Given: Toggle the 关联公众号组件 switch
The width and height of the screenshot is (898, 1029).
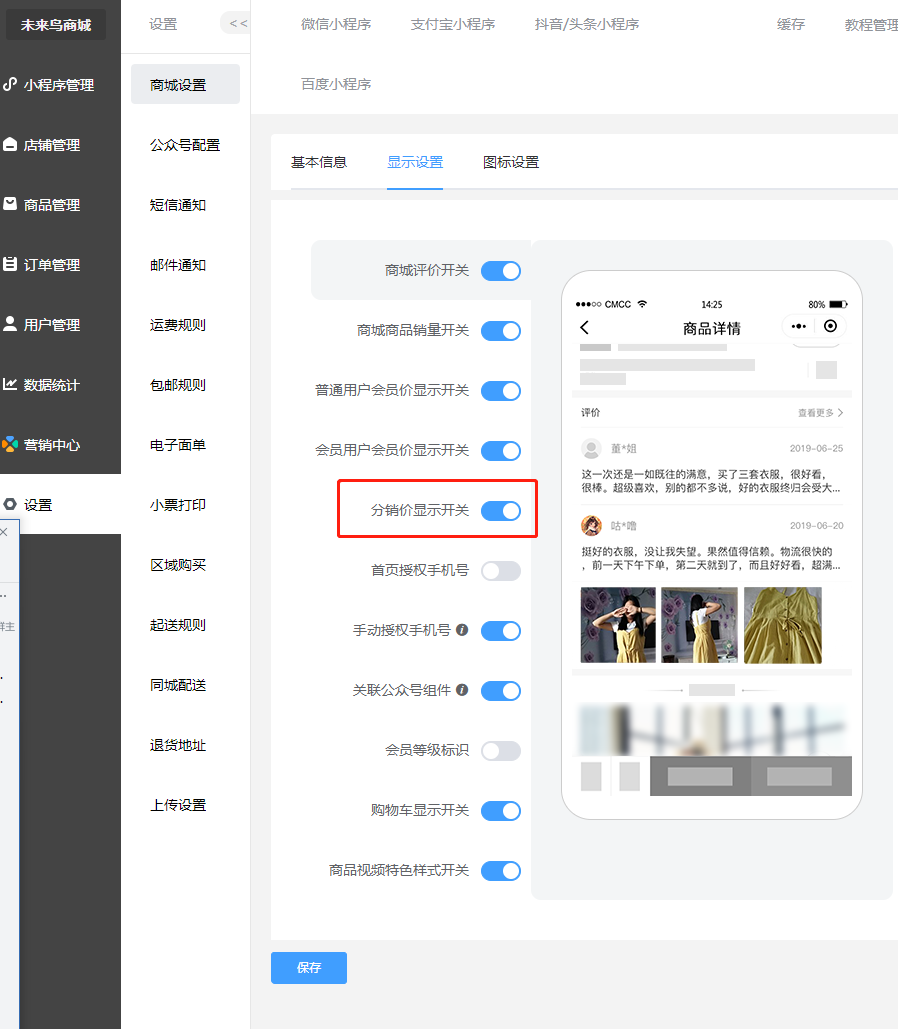Looking at the screenshot, I should [x=501, y=690].
